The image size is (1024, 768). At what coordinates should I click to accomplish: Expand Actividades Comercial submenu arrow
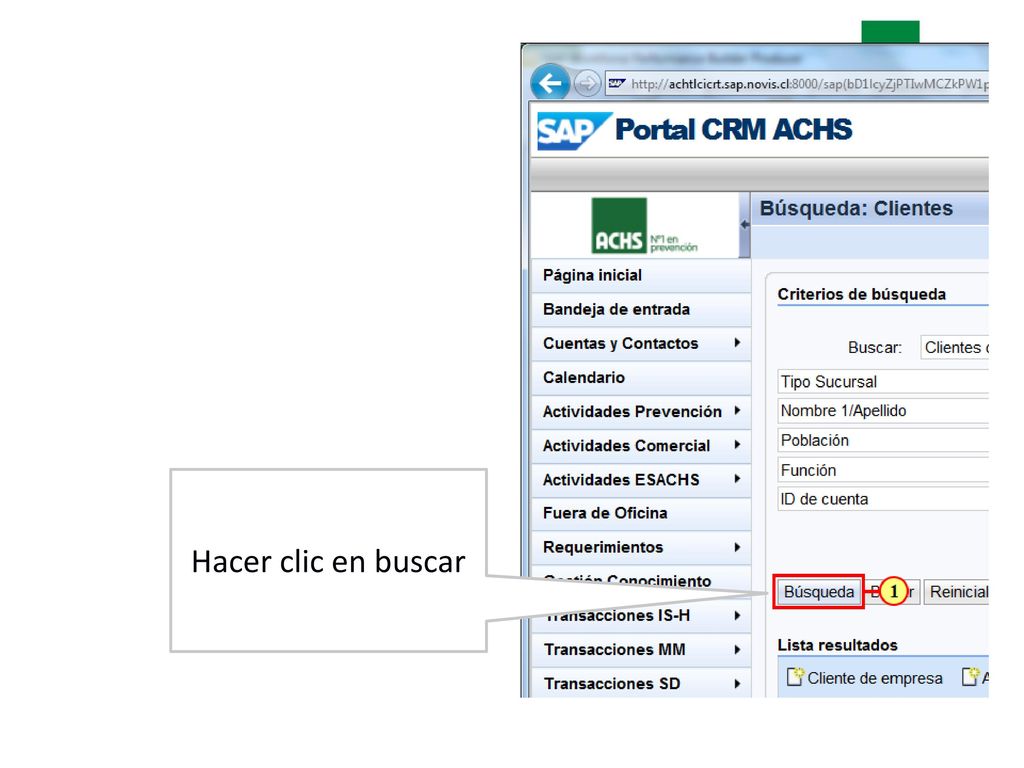tap(737, 445)
